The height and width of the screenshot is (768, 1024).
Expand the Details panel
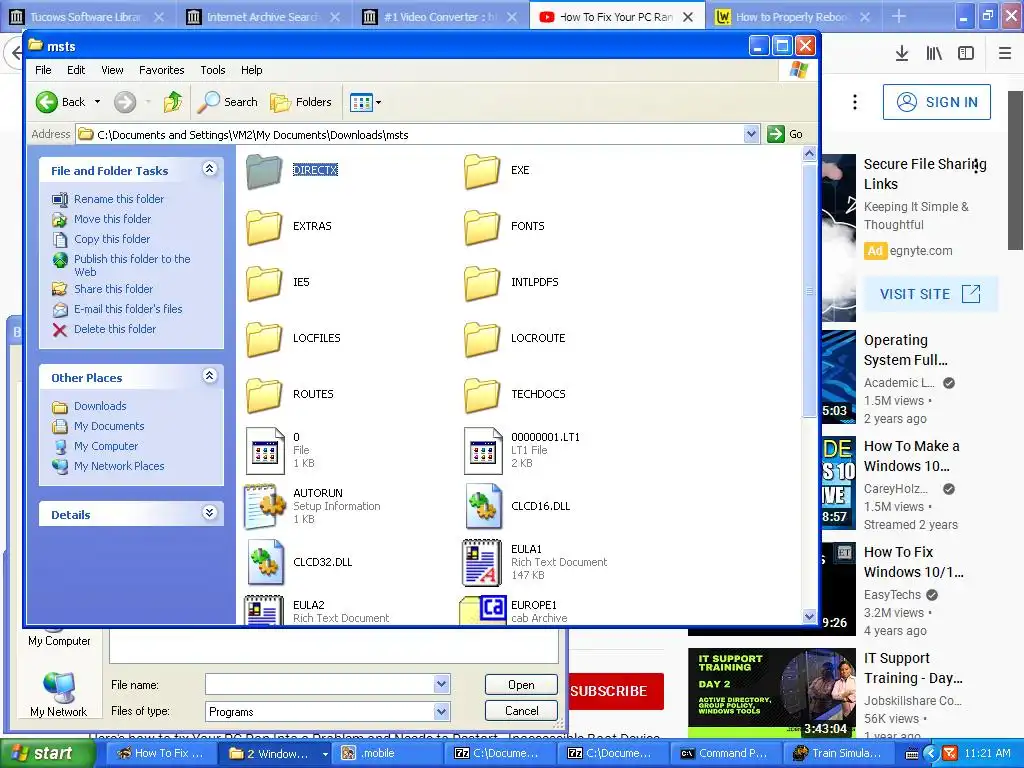(x=209, y=513)
